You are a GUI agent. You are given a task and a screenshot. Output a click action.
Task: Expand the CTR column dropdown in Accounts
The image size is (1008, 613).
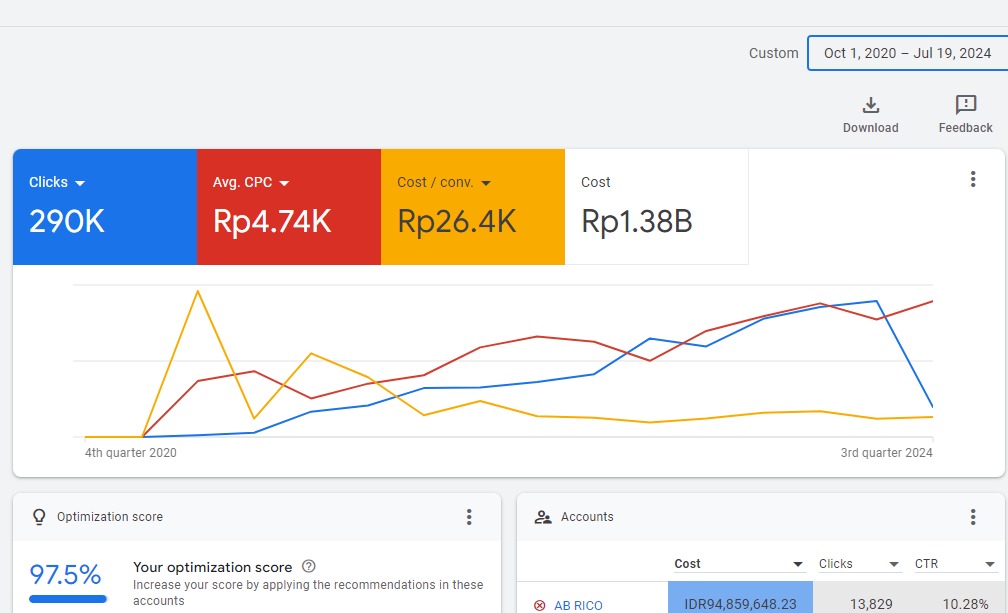coord(990,564)
